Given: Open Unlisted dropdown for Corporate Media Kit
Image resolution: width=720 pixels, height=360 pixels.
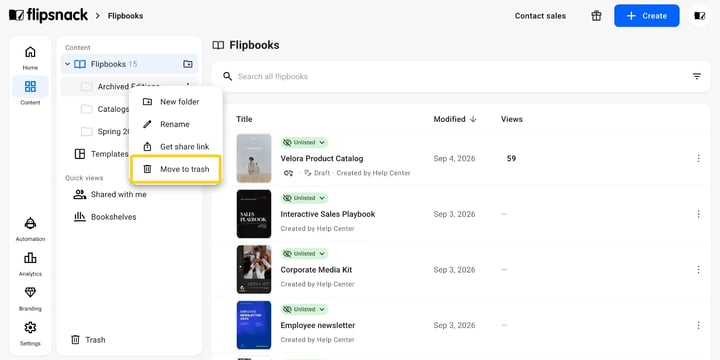Looking at the screenshot, I should [x=304, y=254].
